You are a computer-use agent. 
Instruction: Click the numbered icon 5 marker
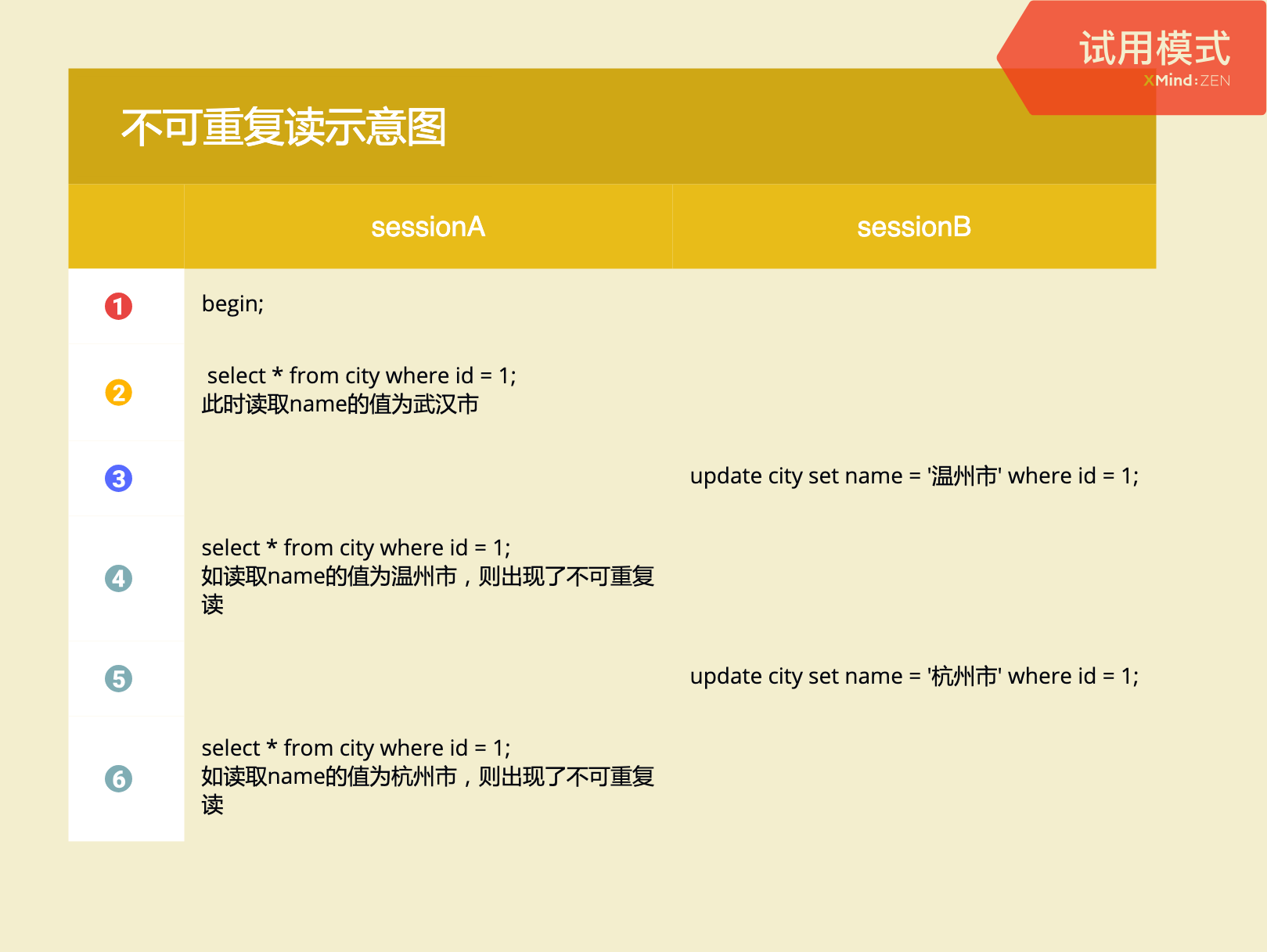[x=117, y=679]
